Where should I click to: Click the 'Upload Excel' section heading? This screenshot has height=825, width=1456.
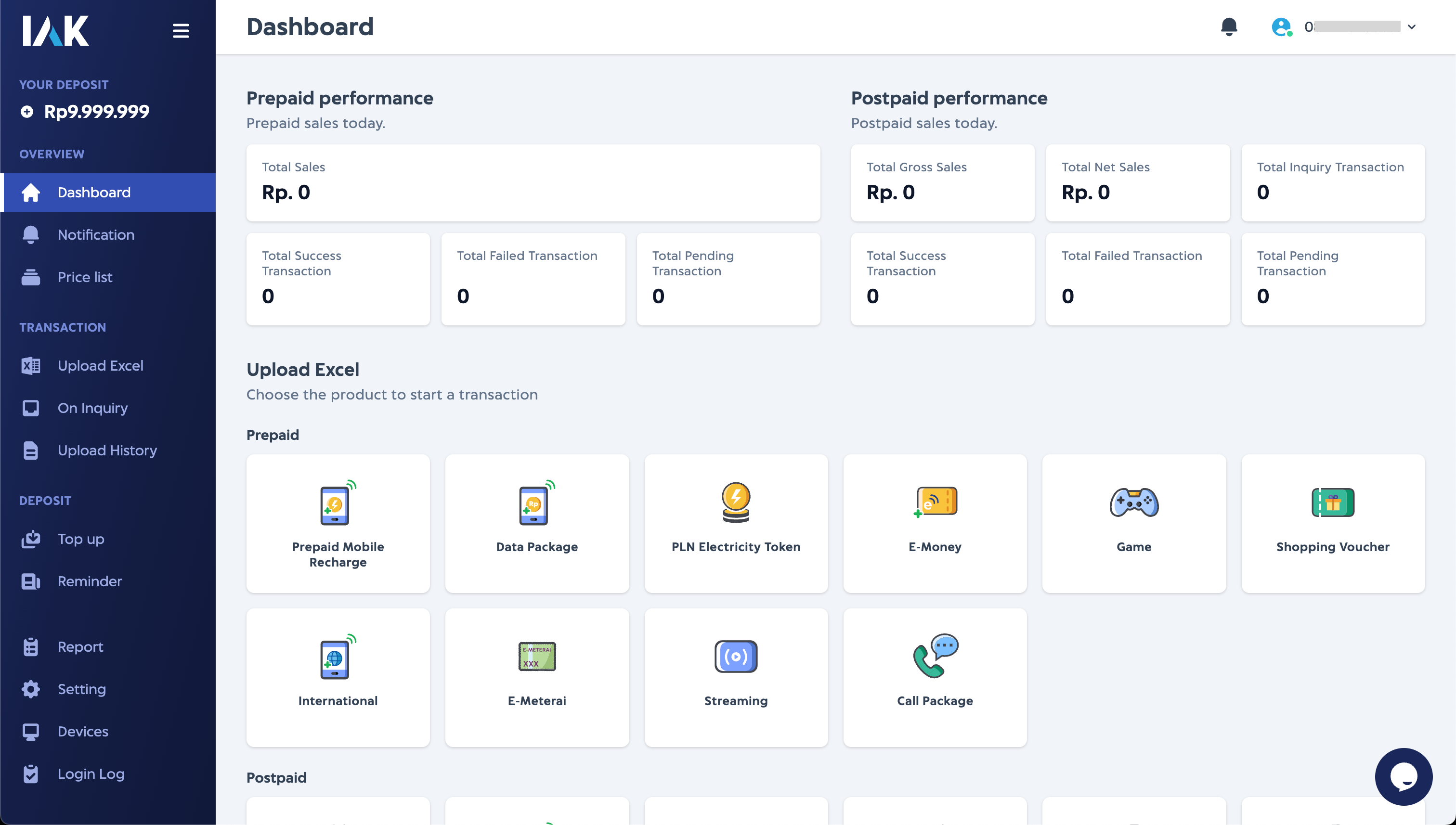(x=303, y=370)
